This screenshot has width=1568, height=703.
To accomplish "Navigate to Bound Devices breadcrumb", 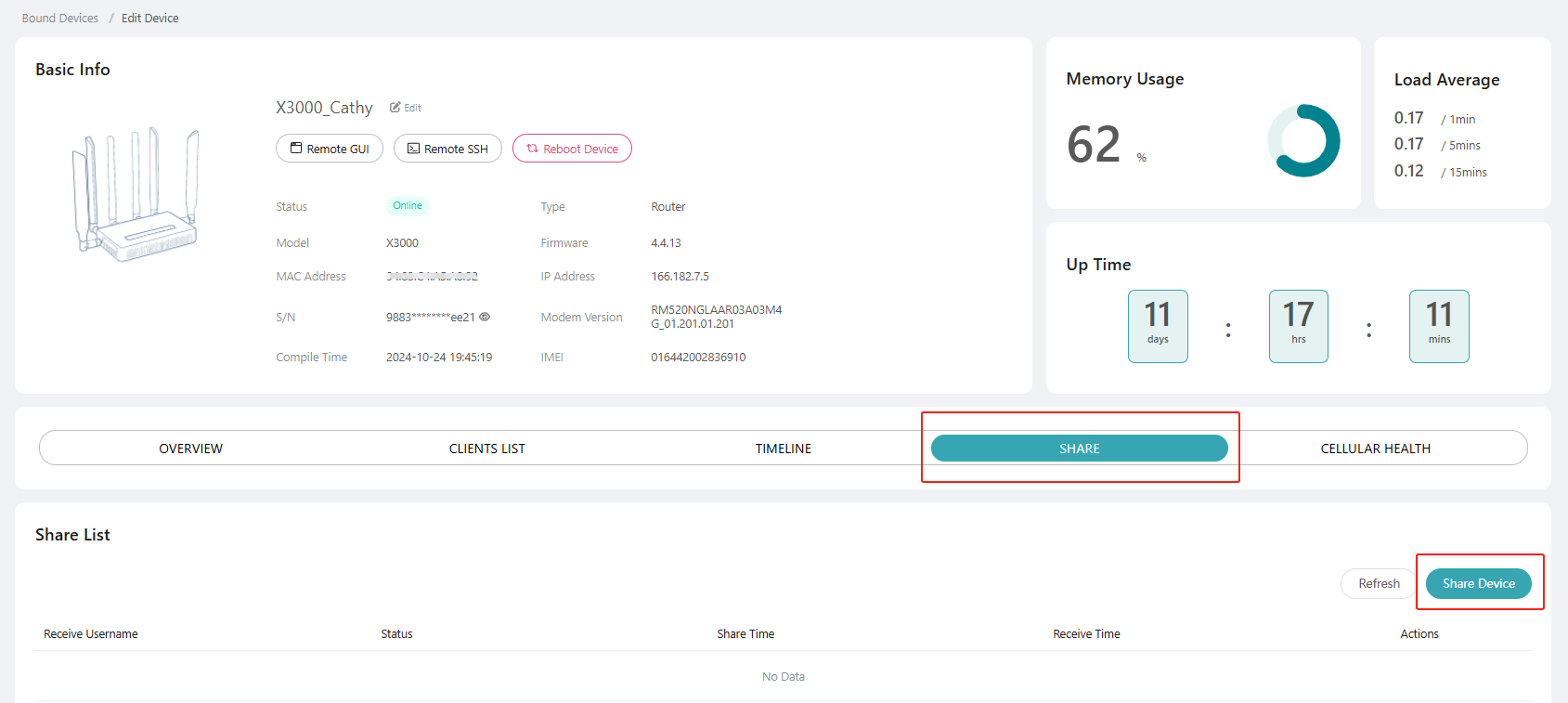I will pos(60,19).
